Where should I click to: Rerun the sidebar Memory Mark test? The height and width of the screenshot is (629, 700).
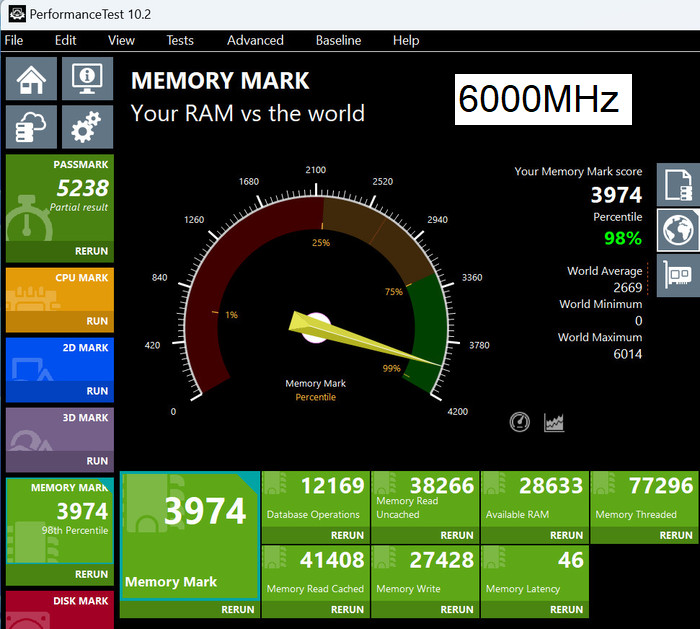pyautogui.click(x=91, y=574)
